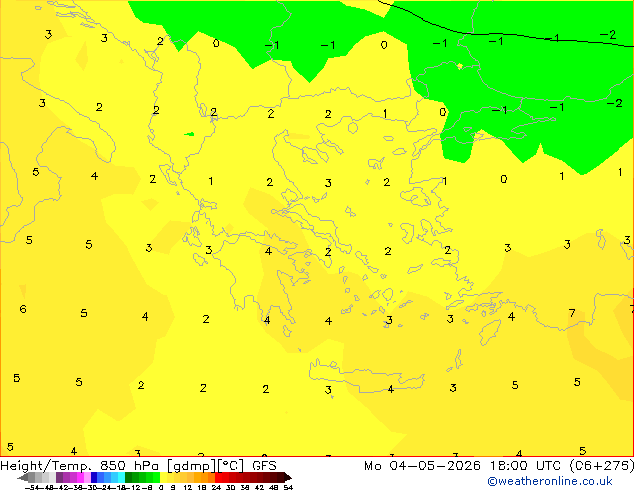The image size is (634, 490).
Task: Click the '(06+276)' forecast run label
Action: pos(602,466)
